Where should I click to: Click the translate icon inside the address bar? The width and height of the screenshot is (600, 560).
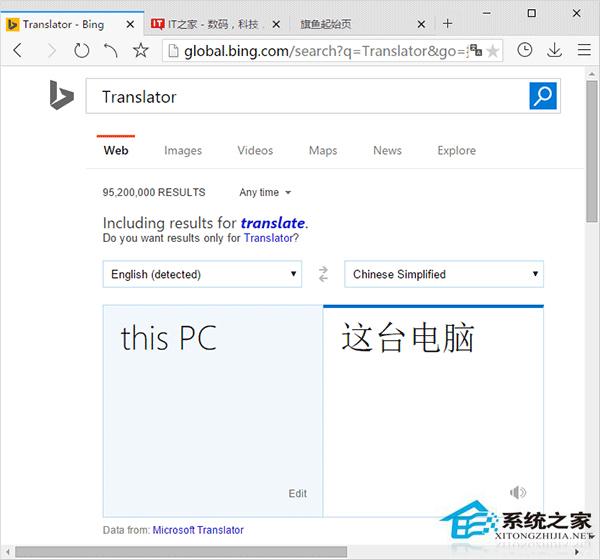[x=476, y=50]
